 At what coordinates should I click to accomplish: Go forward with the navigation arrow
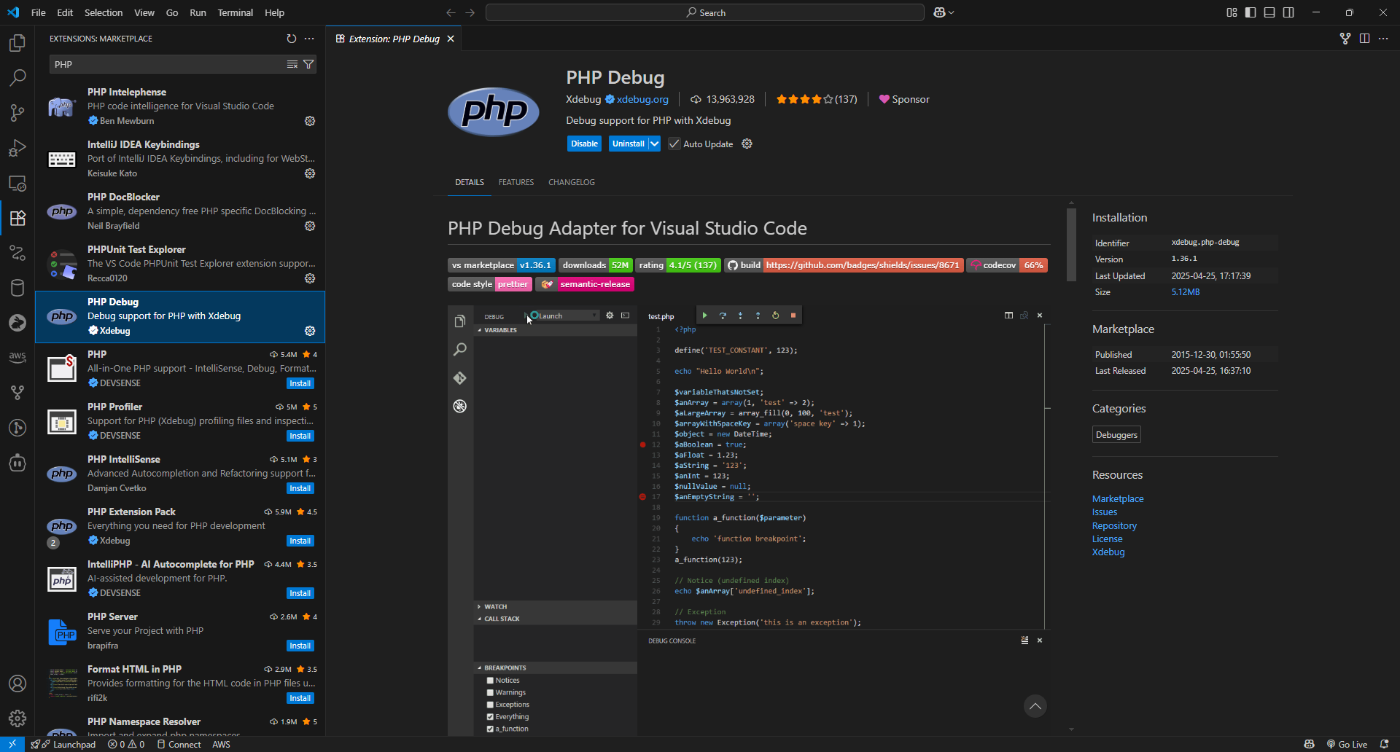click(470, 13)
